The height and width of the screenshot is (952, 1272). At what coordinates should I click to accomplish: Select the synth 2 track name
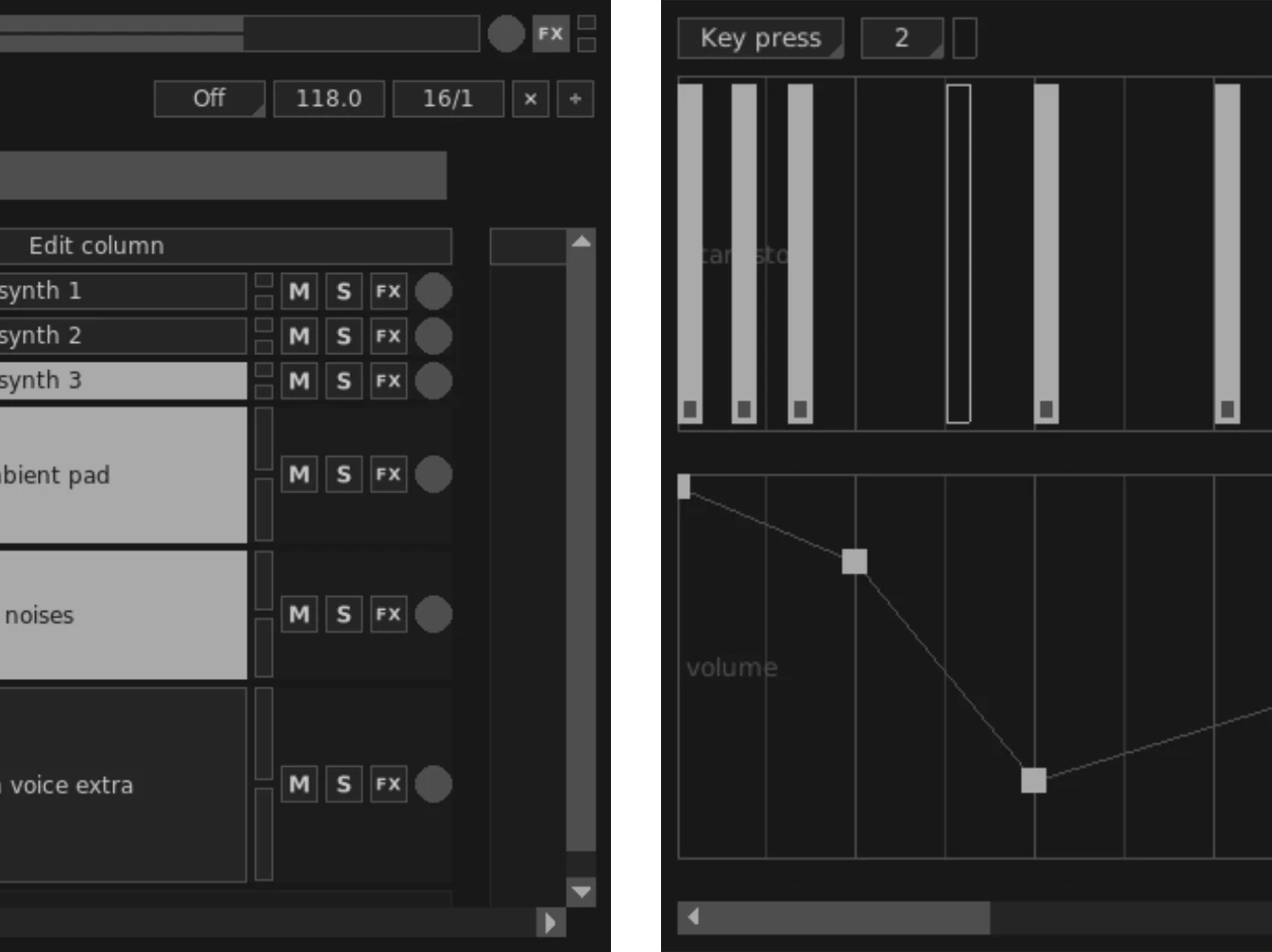pyautogui.click(x=123, y=336)
